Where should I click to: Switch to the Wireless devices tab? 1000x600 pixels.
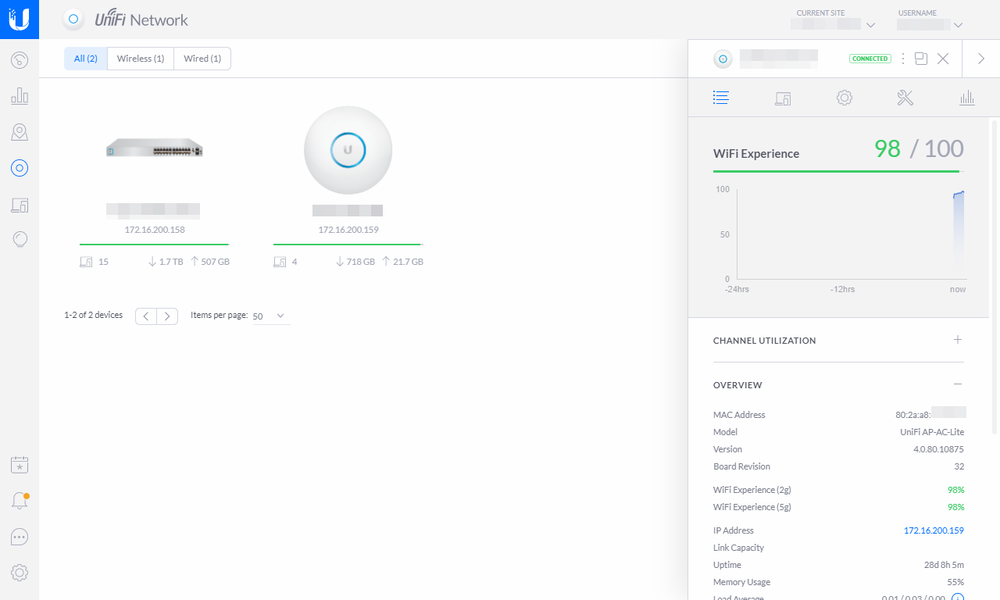[x=140, y=58]
